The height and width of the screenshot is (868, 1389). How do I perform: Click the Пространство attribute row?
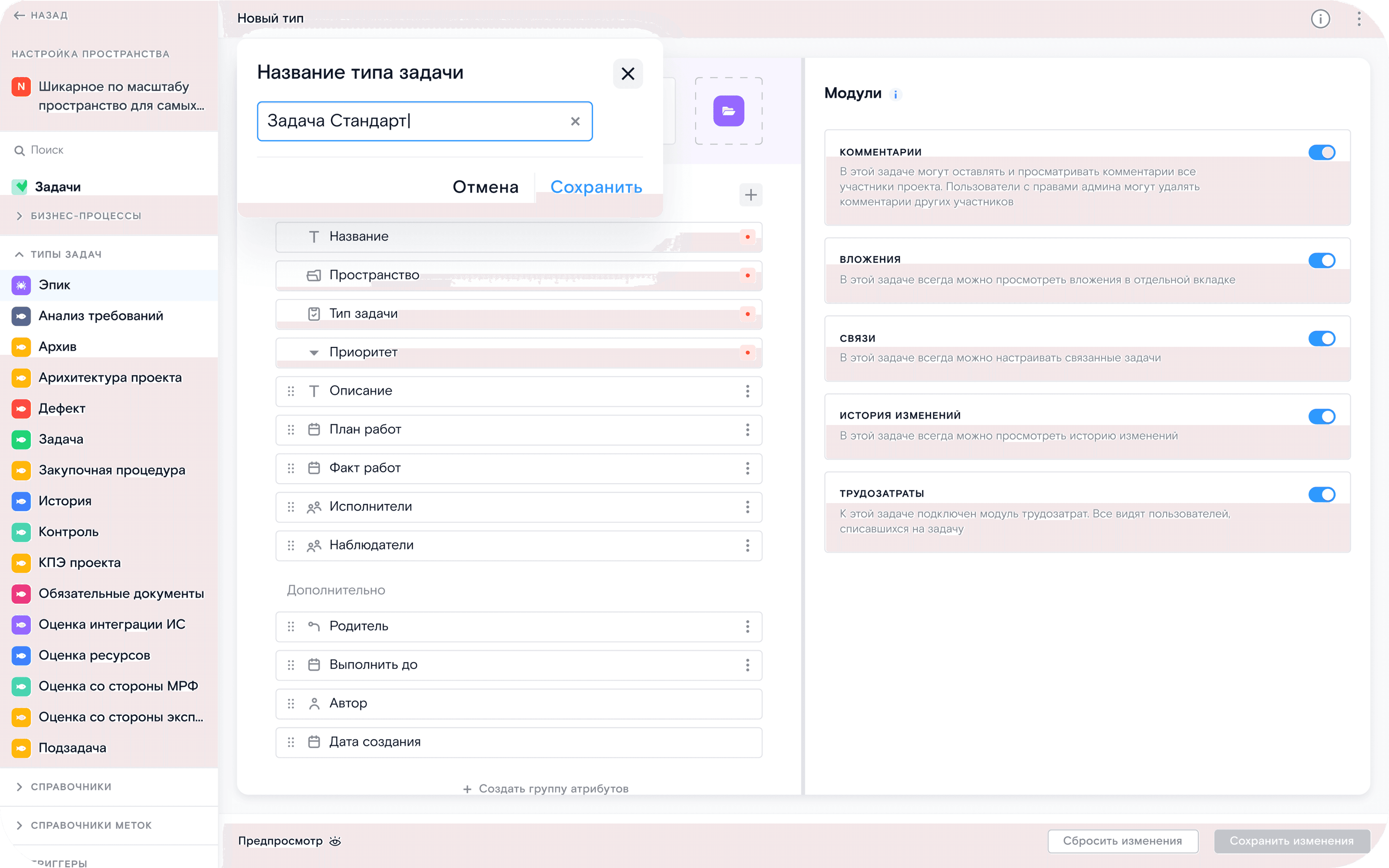tap(518, 276)
